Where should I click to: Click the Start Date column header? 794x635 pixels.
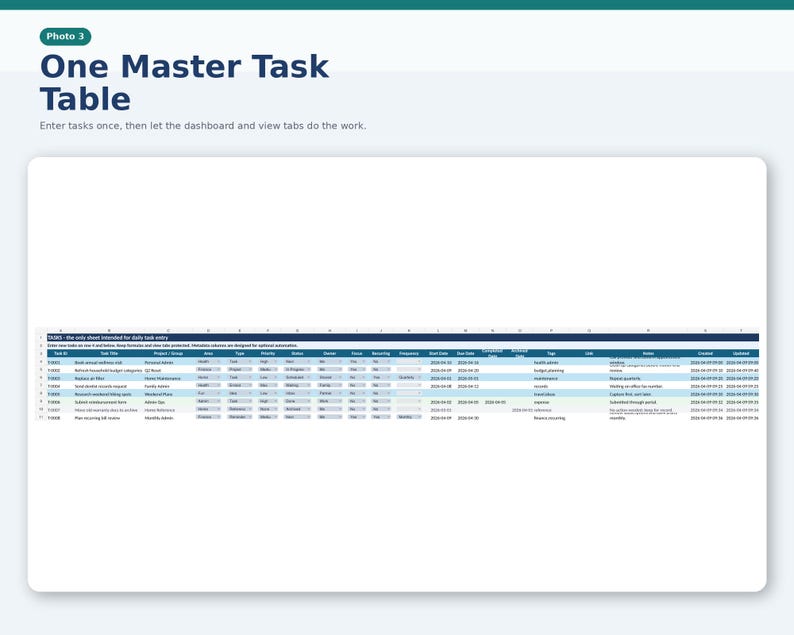(439, 353)
